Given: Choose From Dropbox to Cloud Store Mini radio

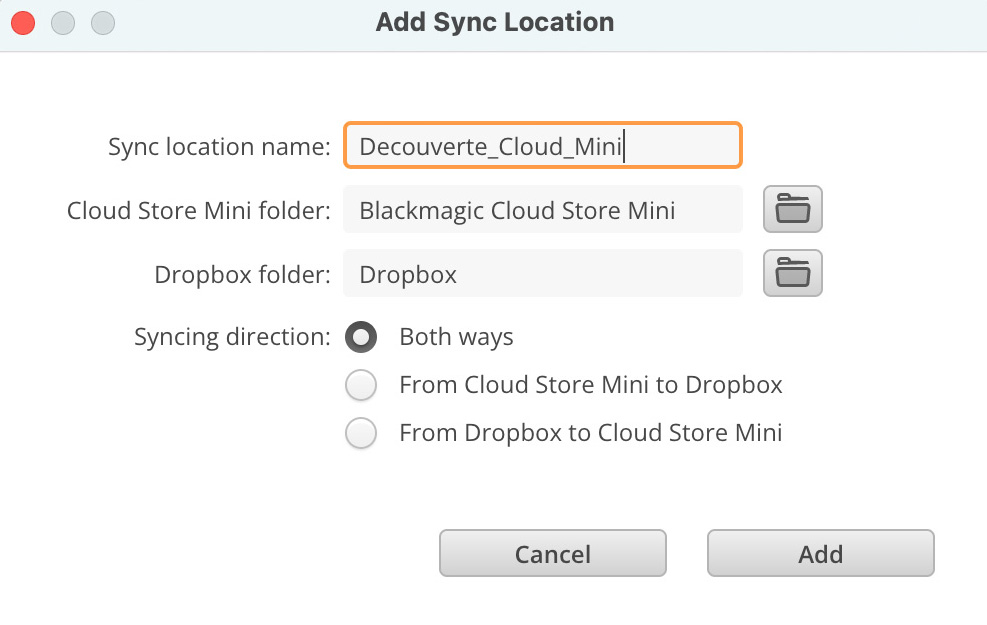Looking at the screenshot, I should pyautogui.click(x=361, y=433).
